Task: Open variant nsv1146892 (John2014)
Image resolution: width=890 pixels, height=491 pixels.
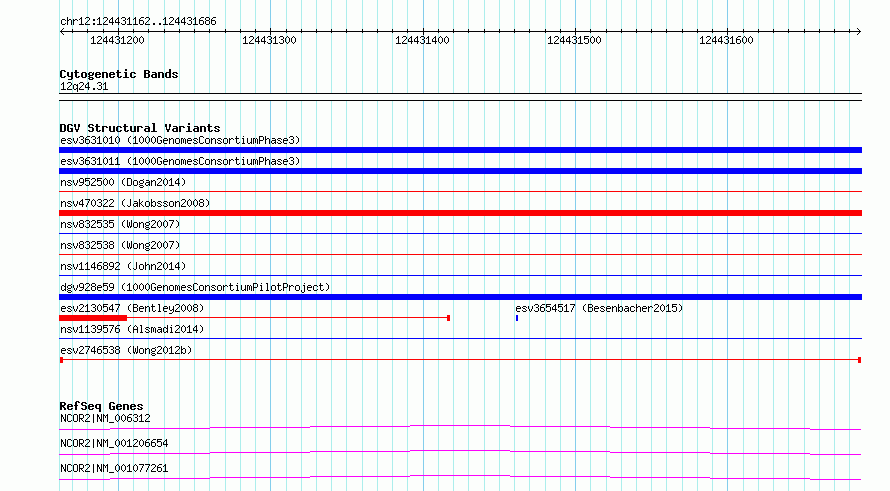Action: 123,266
